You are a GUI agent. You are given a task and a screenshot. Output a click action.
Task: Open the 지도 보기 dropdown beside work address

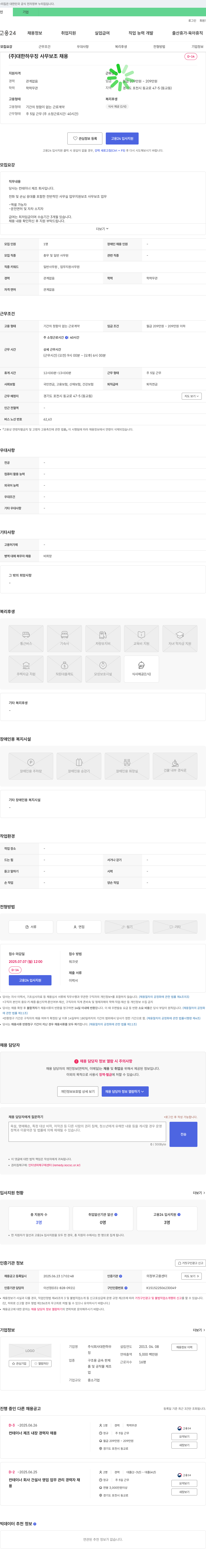click(191, 396)
